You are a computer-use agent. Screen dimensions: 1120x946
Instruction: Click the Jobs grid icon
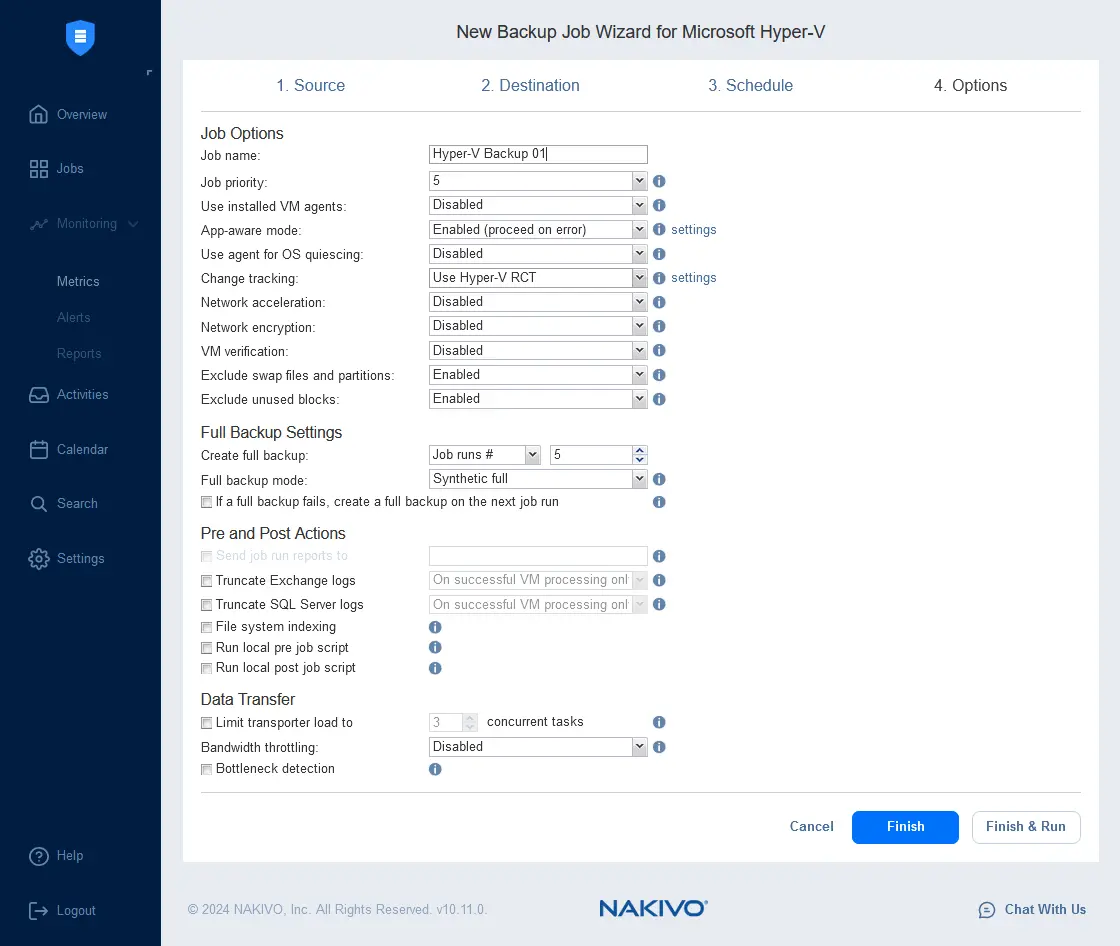39,169
